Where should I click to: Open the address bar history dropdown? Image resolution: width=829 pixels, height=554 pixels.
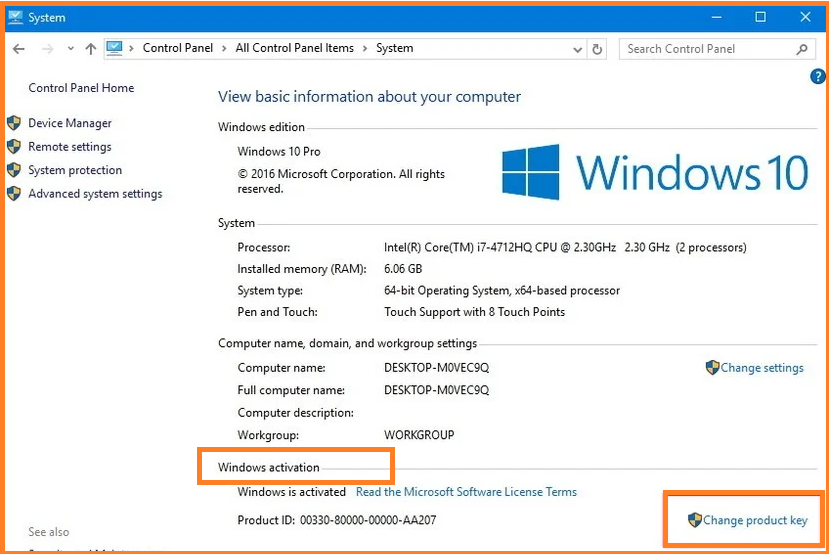(x=577, y=50)
